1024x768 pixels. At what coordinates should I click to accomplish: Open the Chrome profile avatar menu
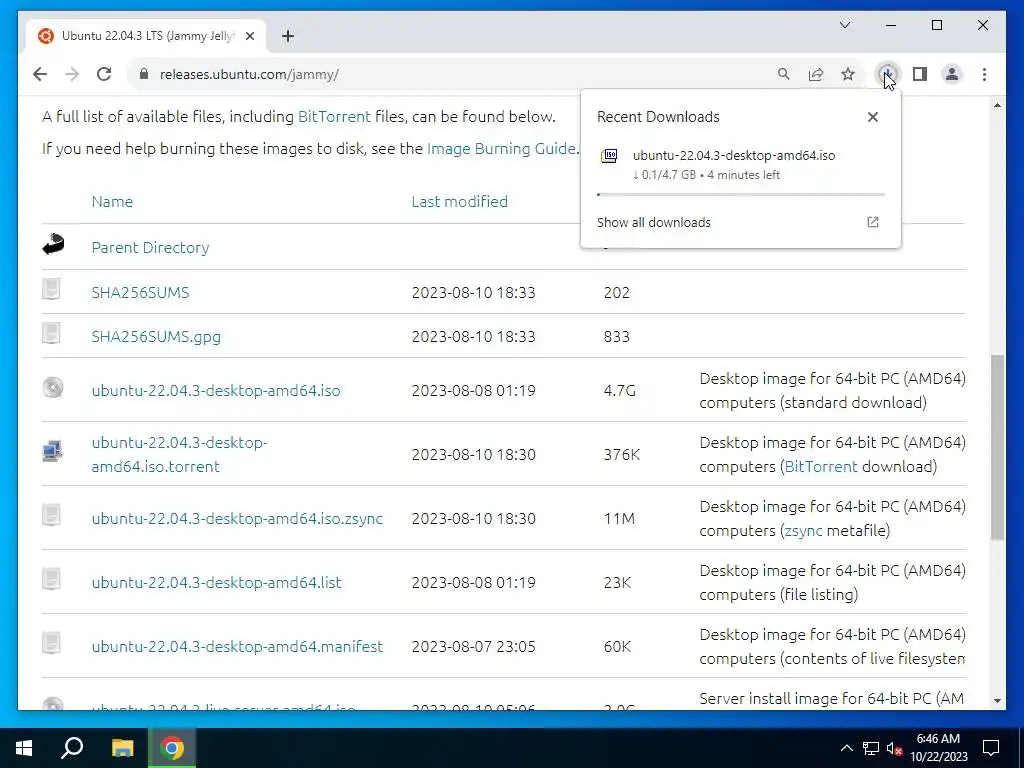point(952,74)
